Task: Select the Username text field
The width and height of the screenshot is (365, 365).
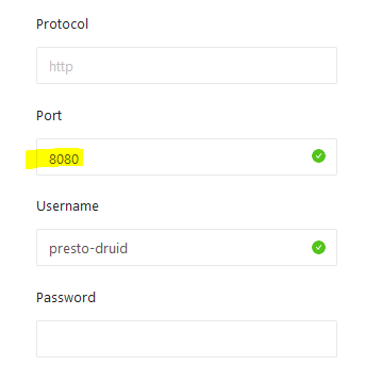Action: (187, 247)
